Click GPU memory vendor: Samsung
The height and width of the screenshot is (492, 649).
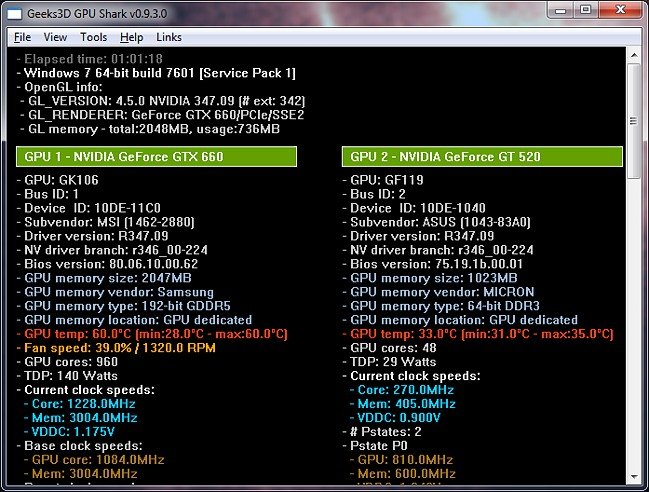(115, 292)
